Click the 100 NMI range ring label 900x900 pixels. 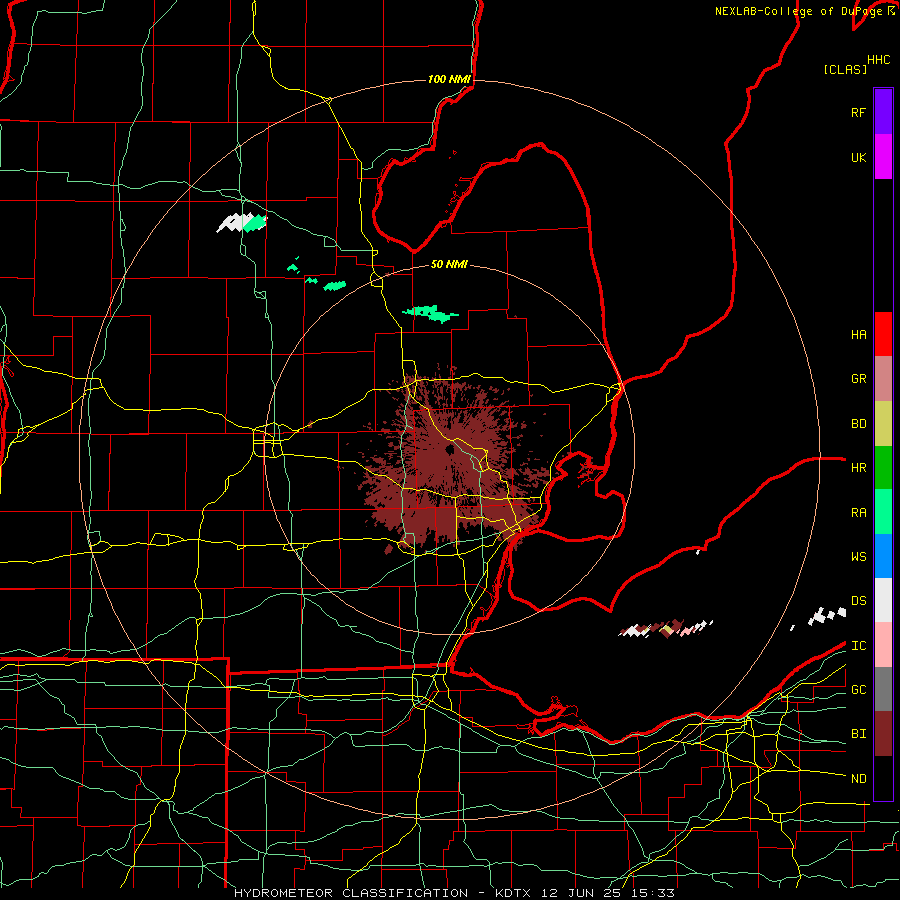point(449,79)
